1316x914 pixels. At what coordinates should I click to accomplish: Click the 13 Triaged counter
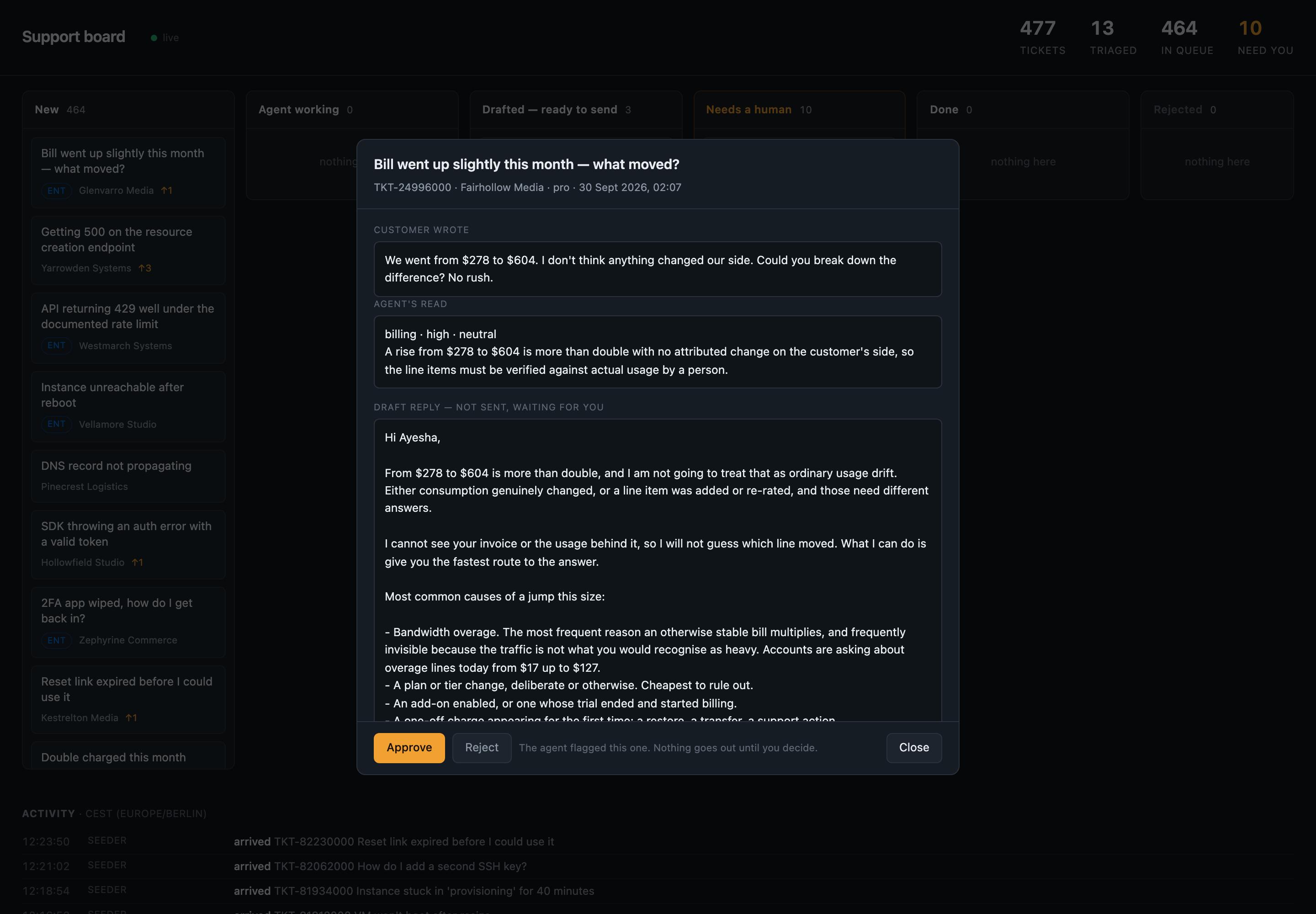1113,37
